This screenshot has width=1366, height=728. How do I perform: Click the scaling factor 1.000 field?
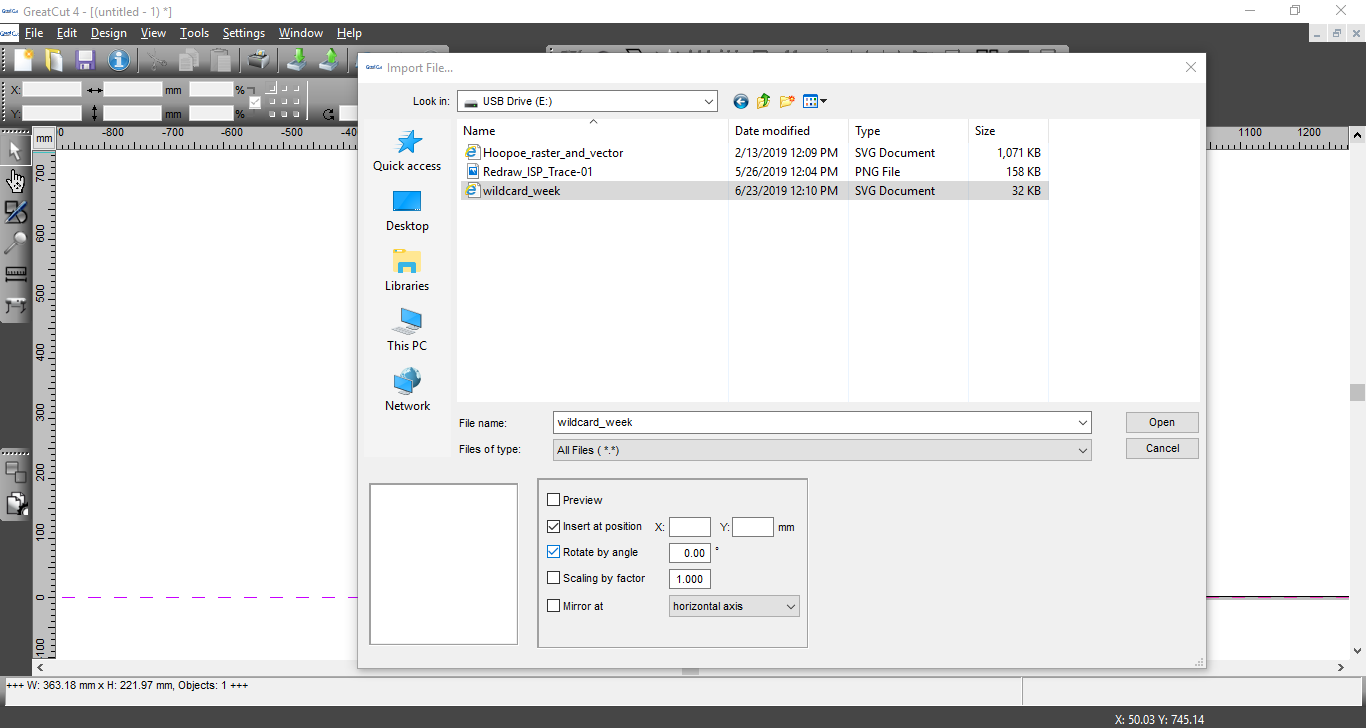pyautogui.click(x=690, y=579)
